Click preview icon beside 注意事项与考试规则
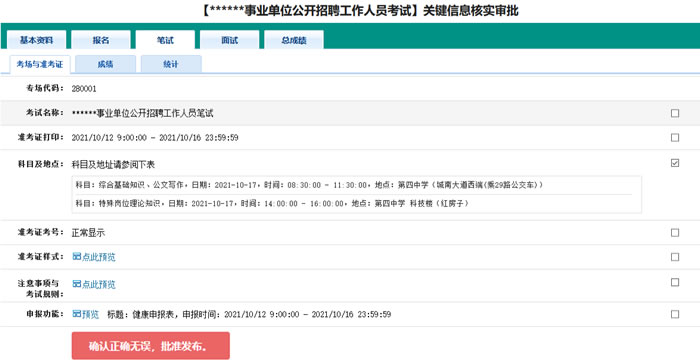700x363 pixels. coord(77,284)
